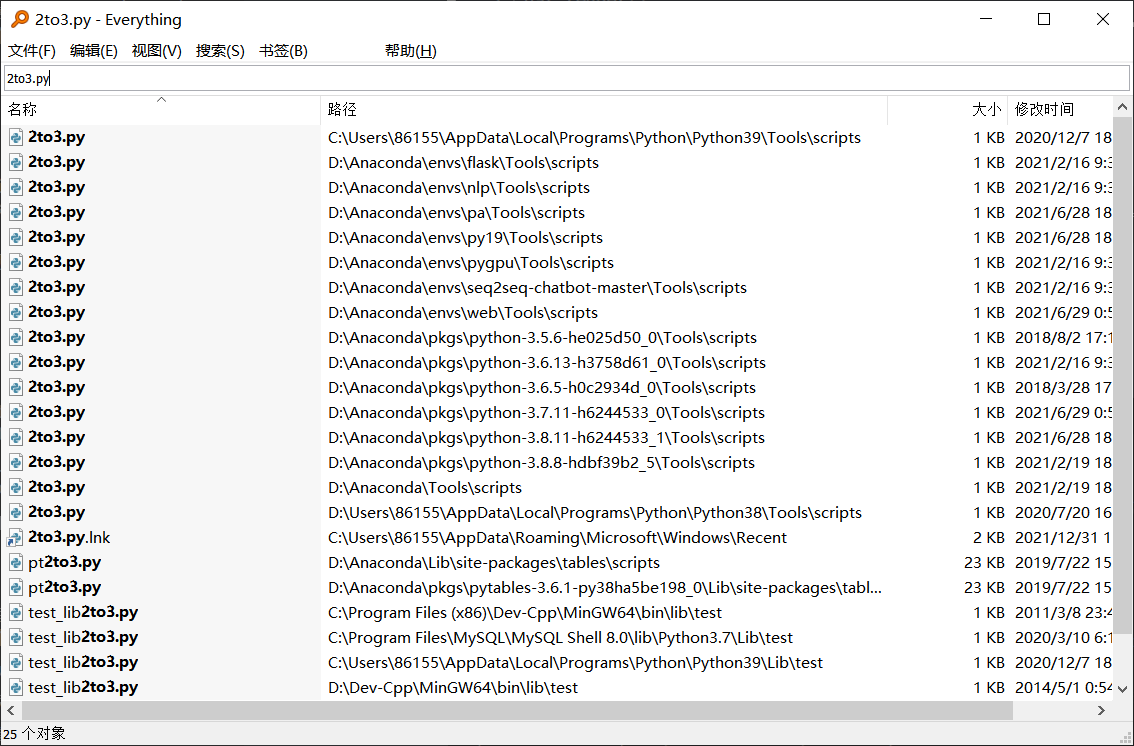
Task: Select Python file icon for Python39\Tools\scripts 2to3.py
Action: coord(16,137)
